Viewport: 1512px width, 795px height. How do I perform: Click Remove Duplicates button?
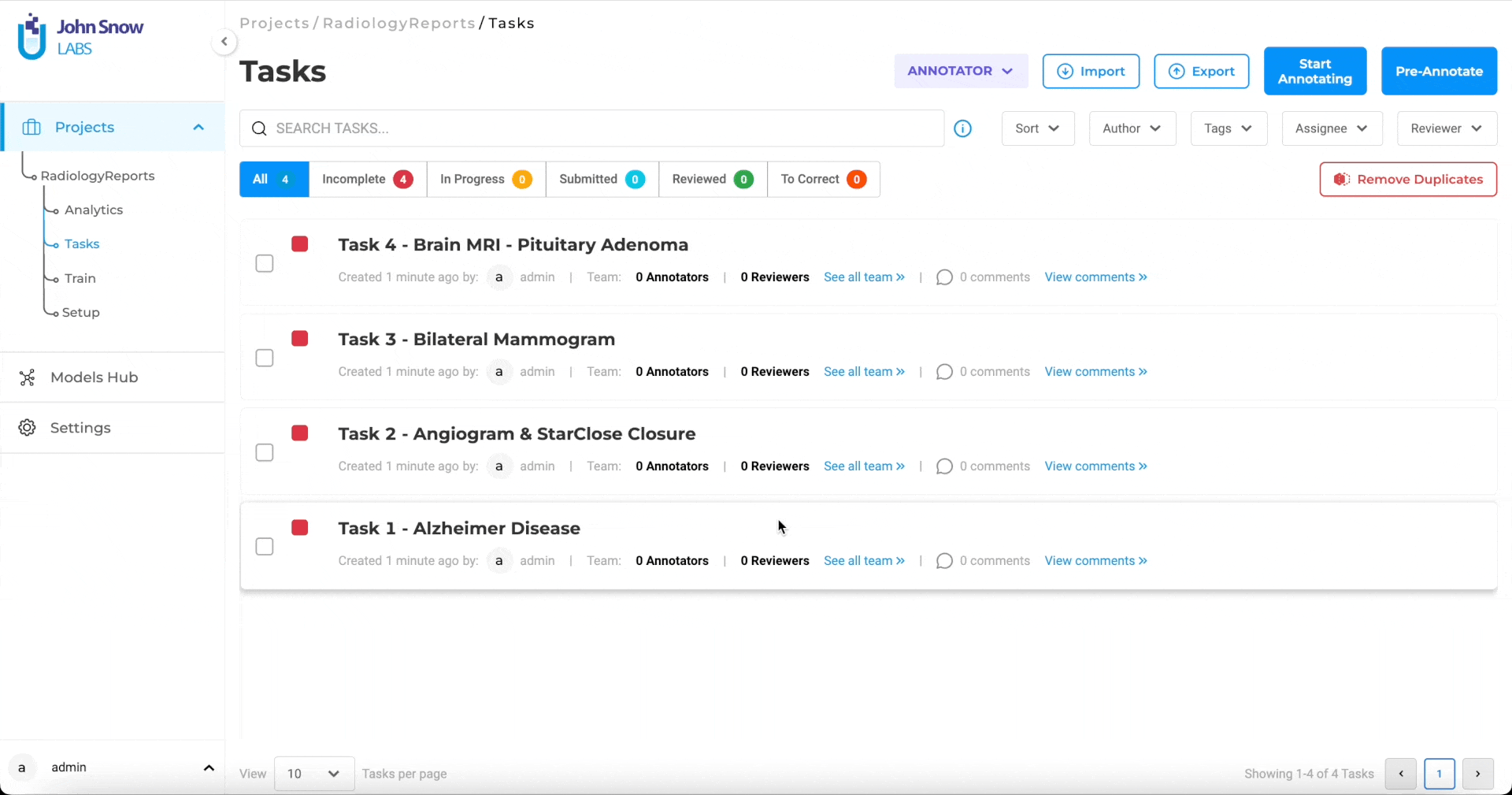tap(1408, 180)
